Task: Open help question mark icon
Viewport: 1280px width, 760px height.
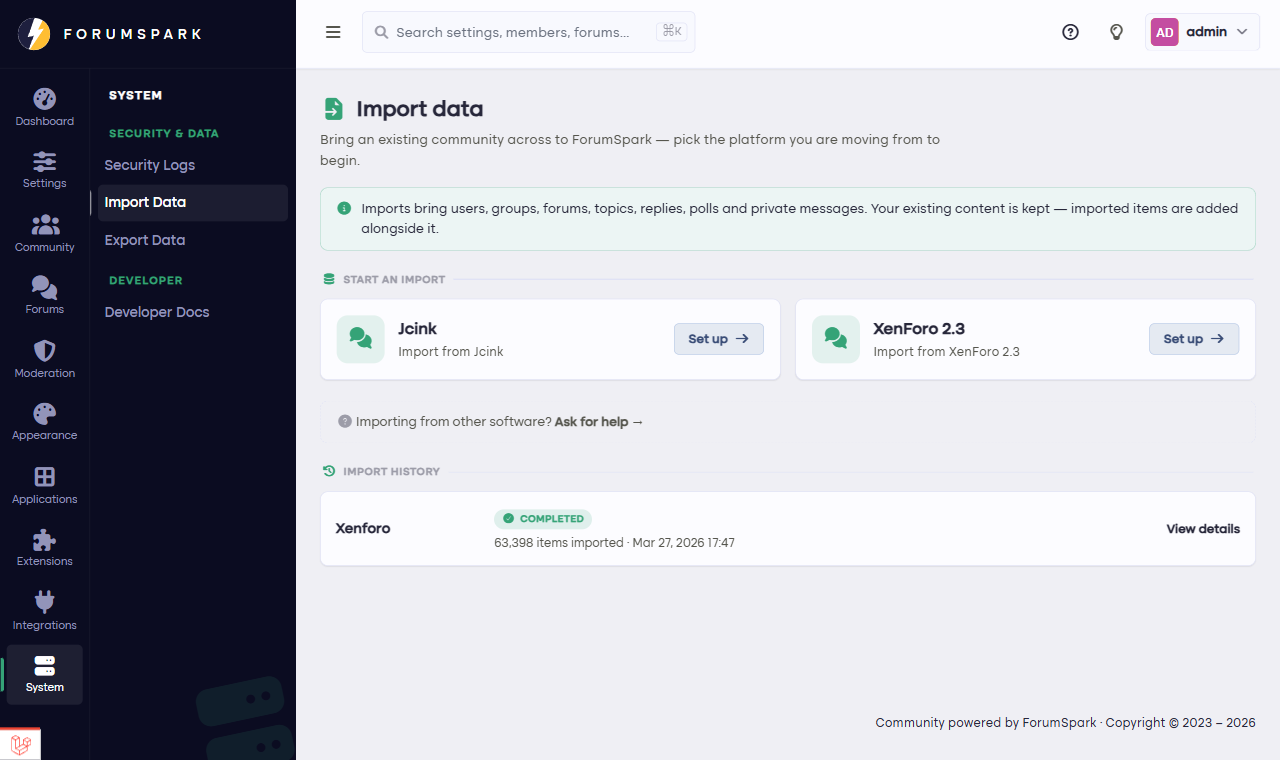Action: coord(1070,32)
